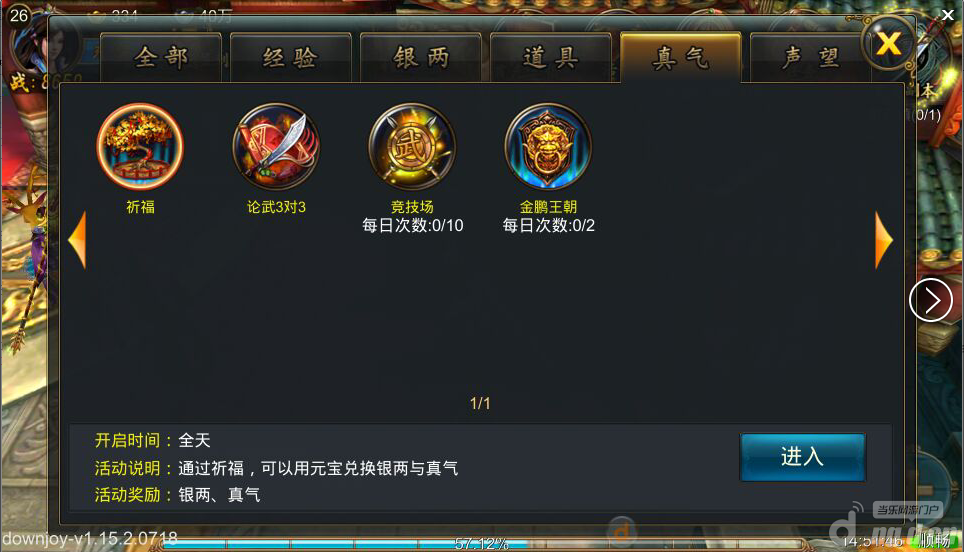Select the 祈福 money tree icon

[x=140, y=146]
